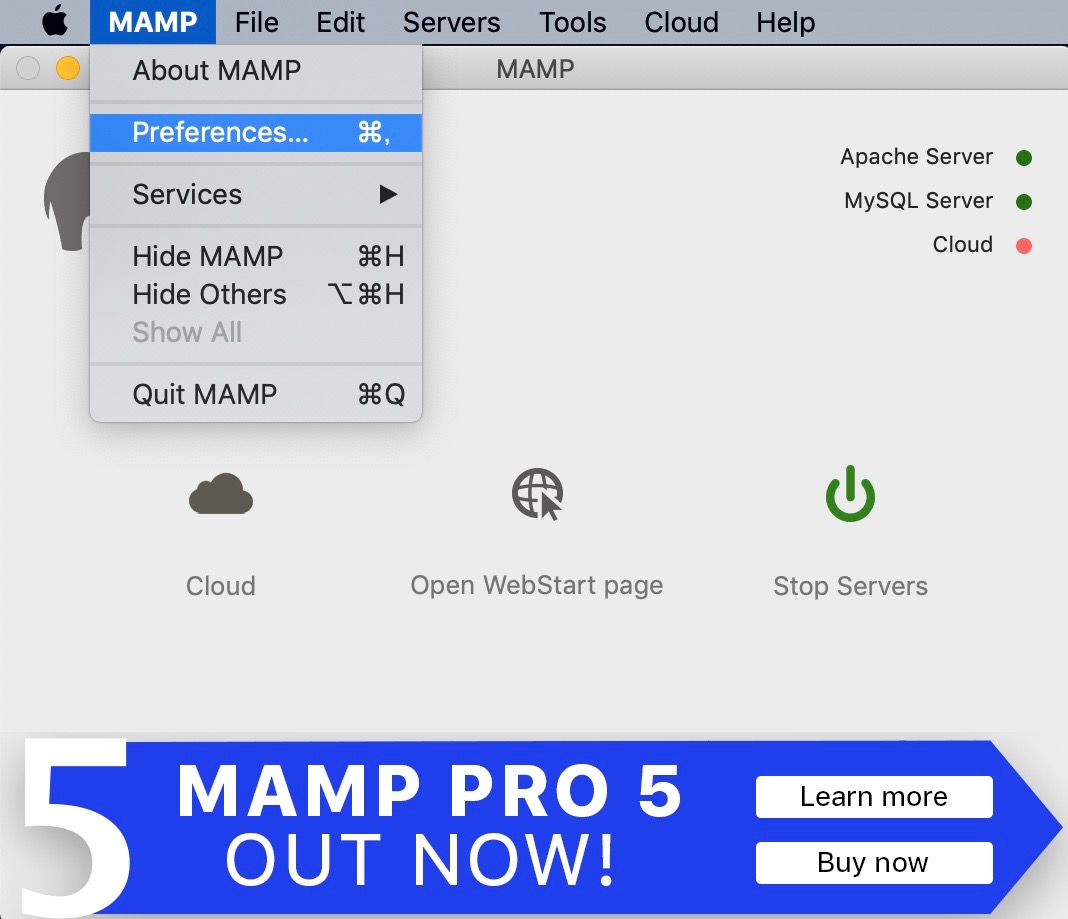
Task: Open the Tools menu in menu bar
Action: [572, 22]
